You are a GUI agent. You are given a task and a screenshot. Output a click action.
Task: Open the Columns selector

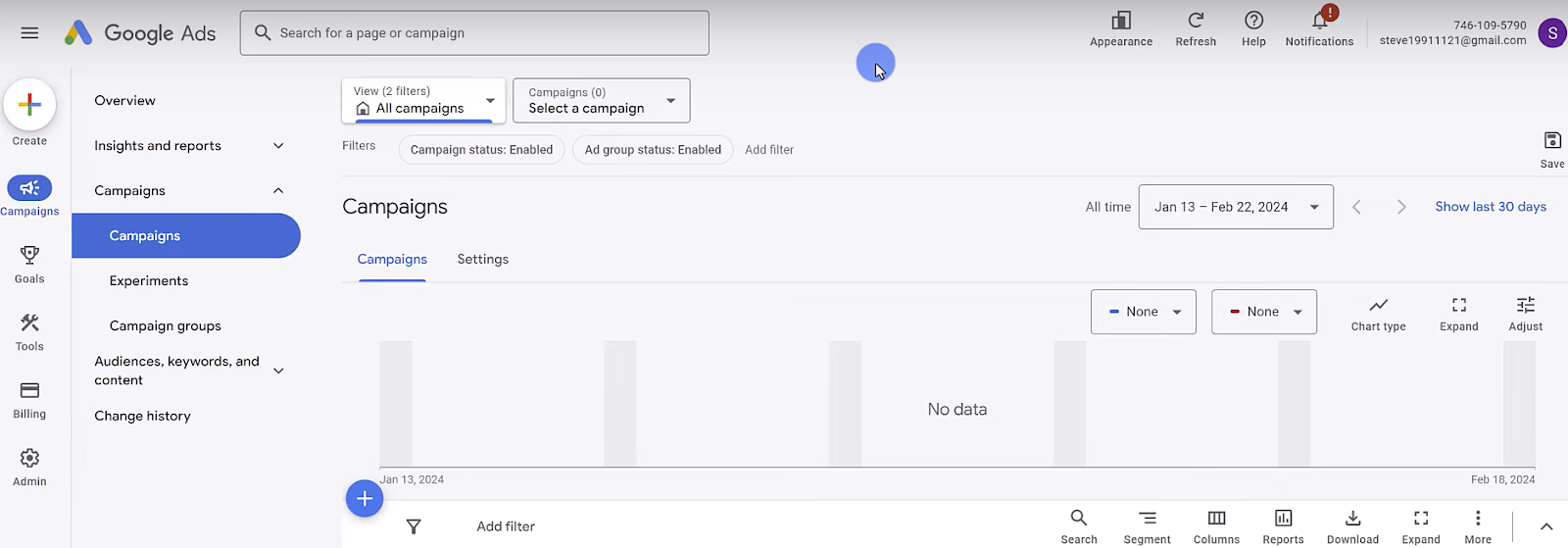click(x=1216, y=526)
